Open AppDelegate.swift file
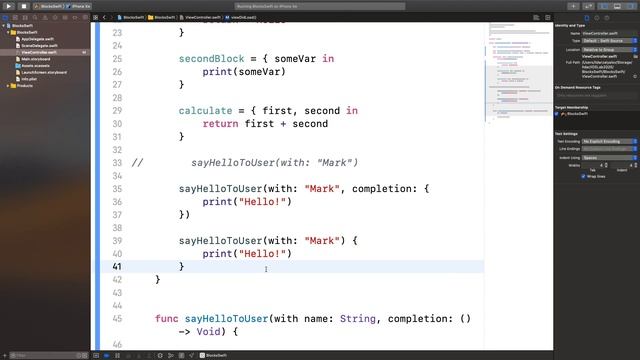 point(37,39)
